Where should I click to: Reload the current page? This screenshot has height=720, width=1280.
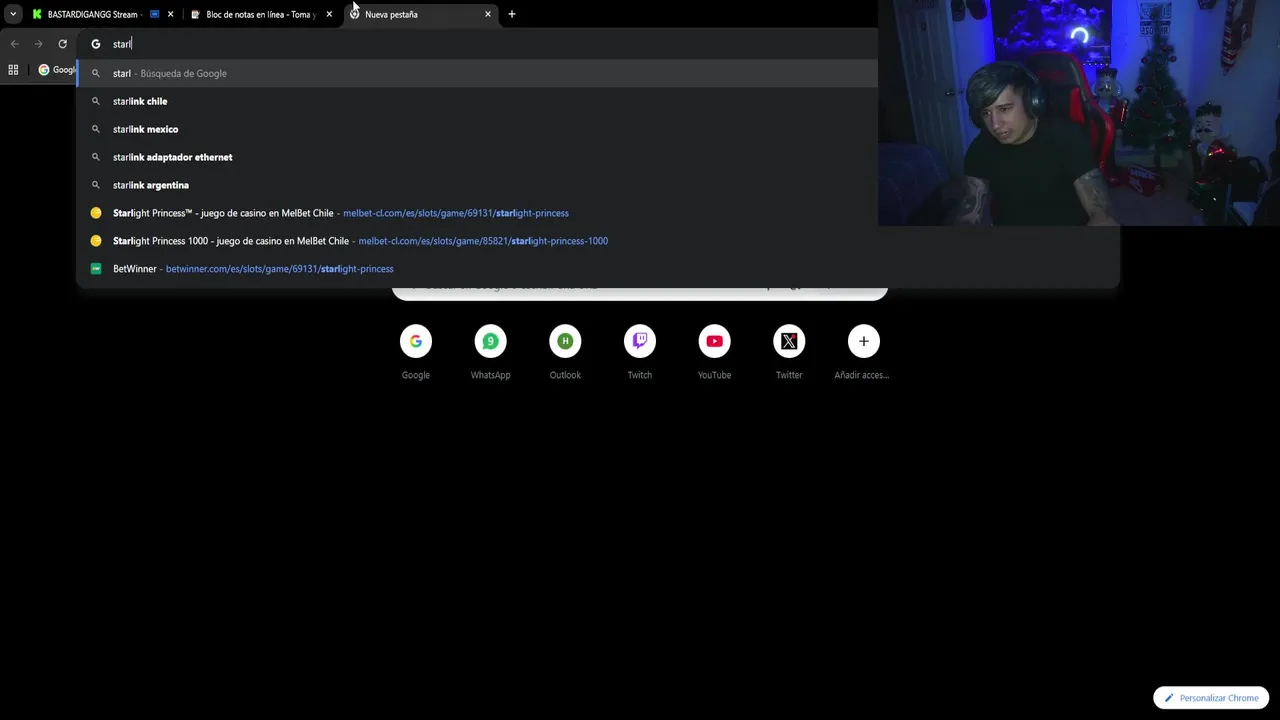pos(62,44)
